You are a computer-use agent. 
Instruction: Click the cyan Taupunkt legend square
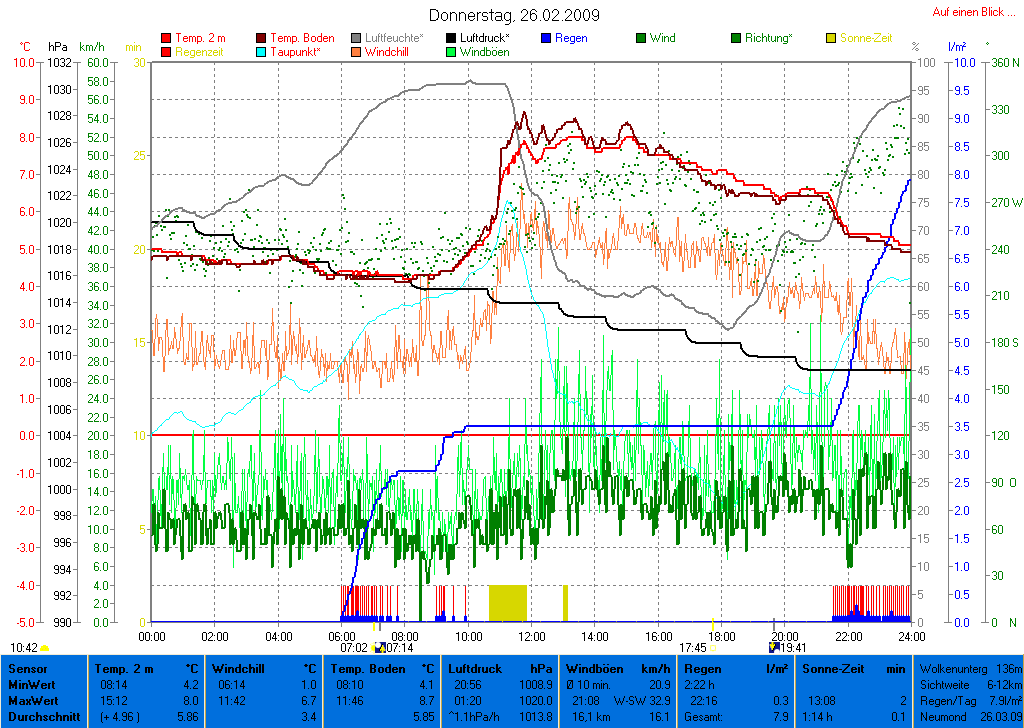tap(262, 51)
